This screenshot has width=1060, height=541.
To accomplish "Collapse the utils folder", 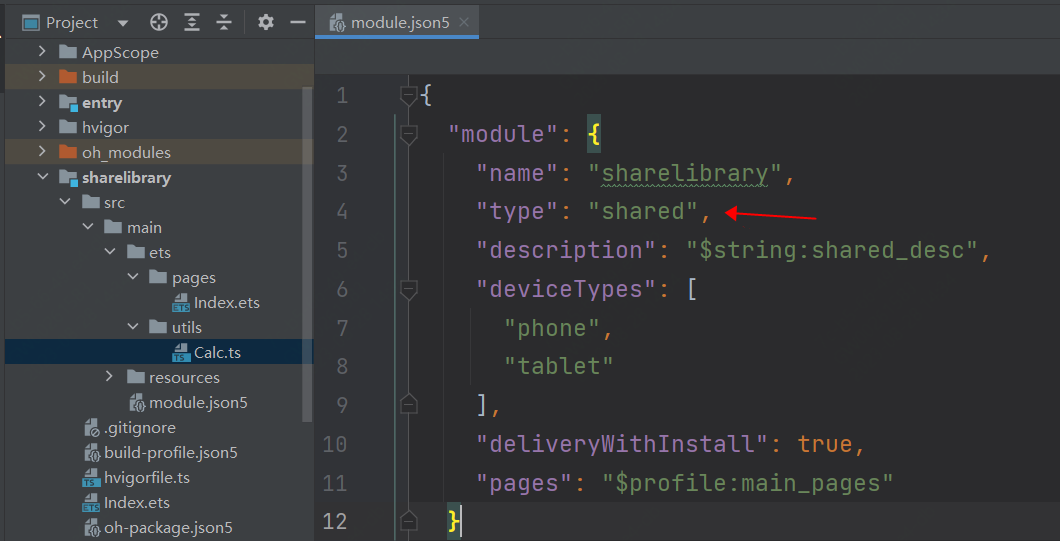I will pyautogui.click(x=133, y=327).
